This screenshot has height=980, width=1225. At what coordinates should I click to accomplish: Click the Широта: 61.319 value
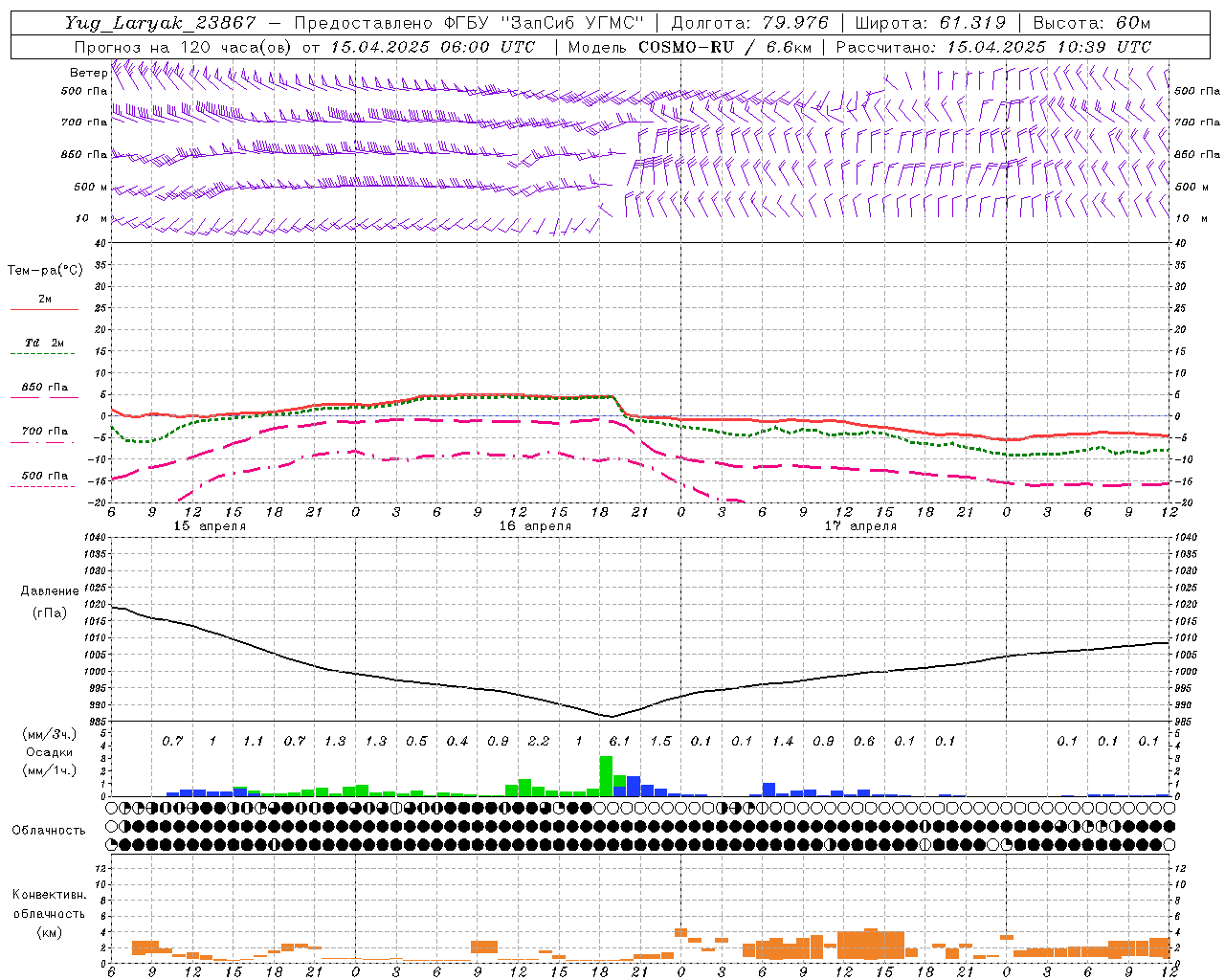click(930, 23)
